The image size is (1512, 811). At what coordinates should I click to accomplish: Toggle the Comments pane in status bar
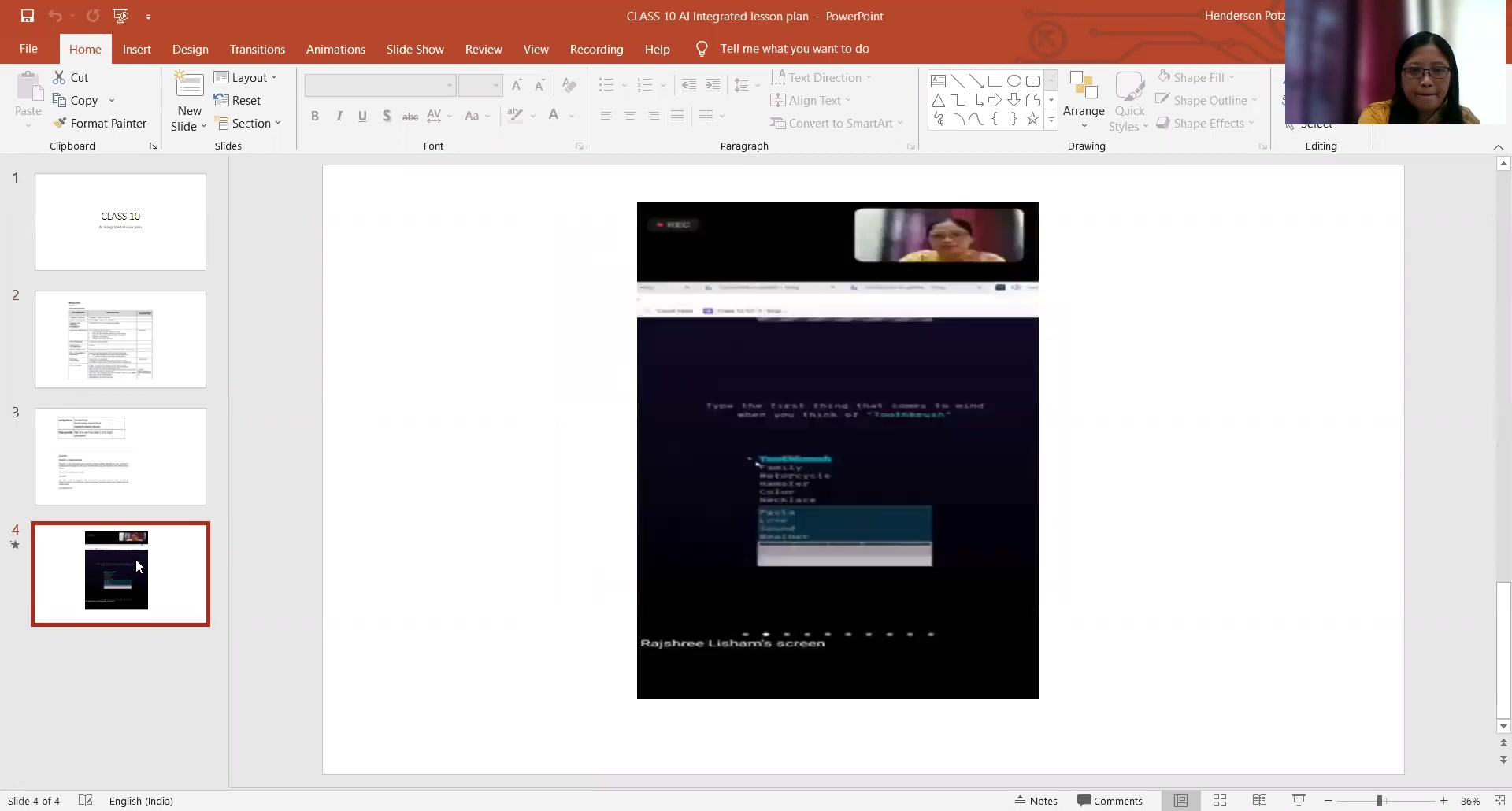1110,801
